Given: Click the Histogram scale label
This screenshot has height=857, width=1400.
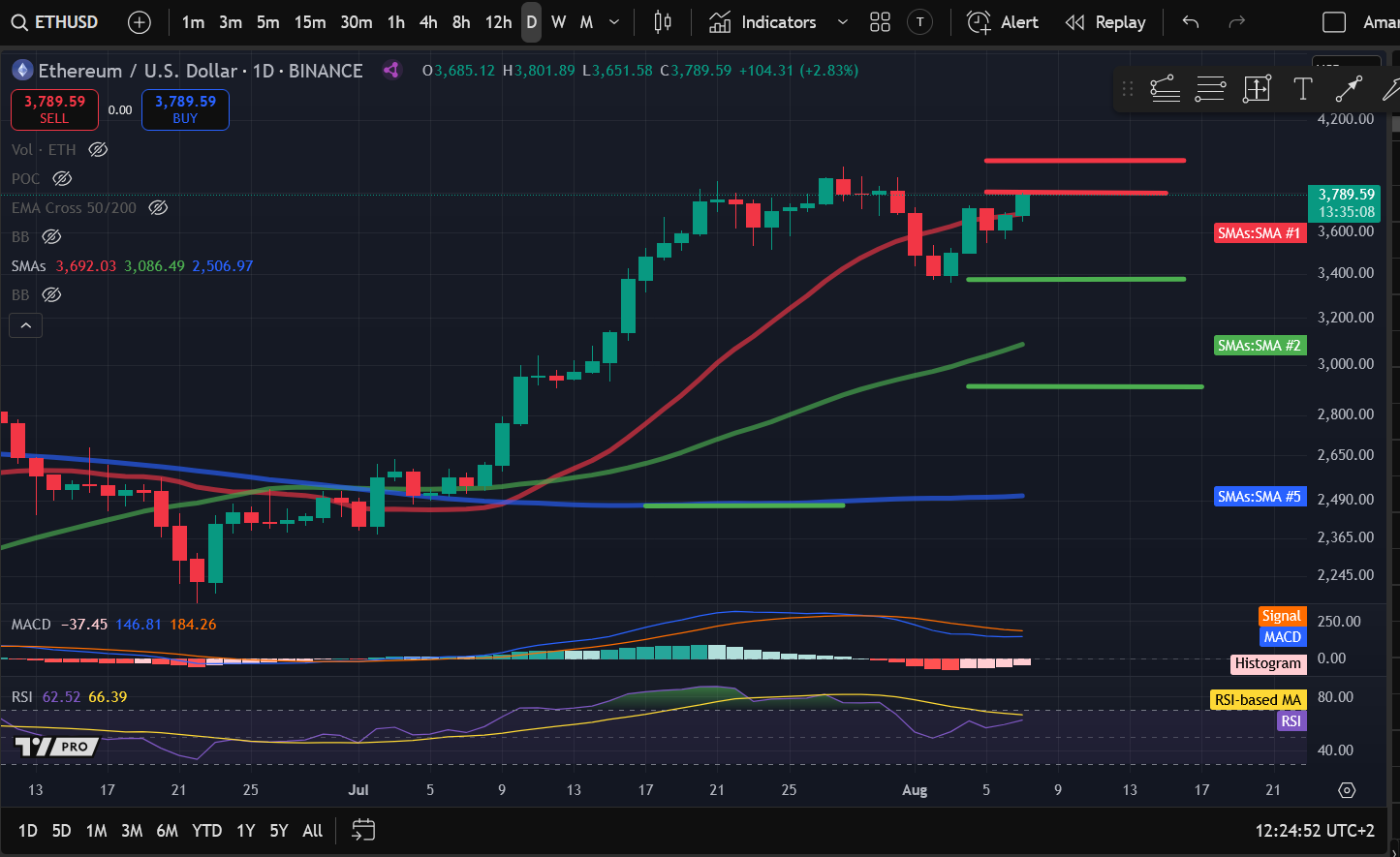Looking at the screenshot, I should 1268,663.
